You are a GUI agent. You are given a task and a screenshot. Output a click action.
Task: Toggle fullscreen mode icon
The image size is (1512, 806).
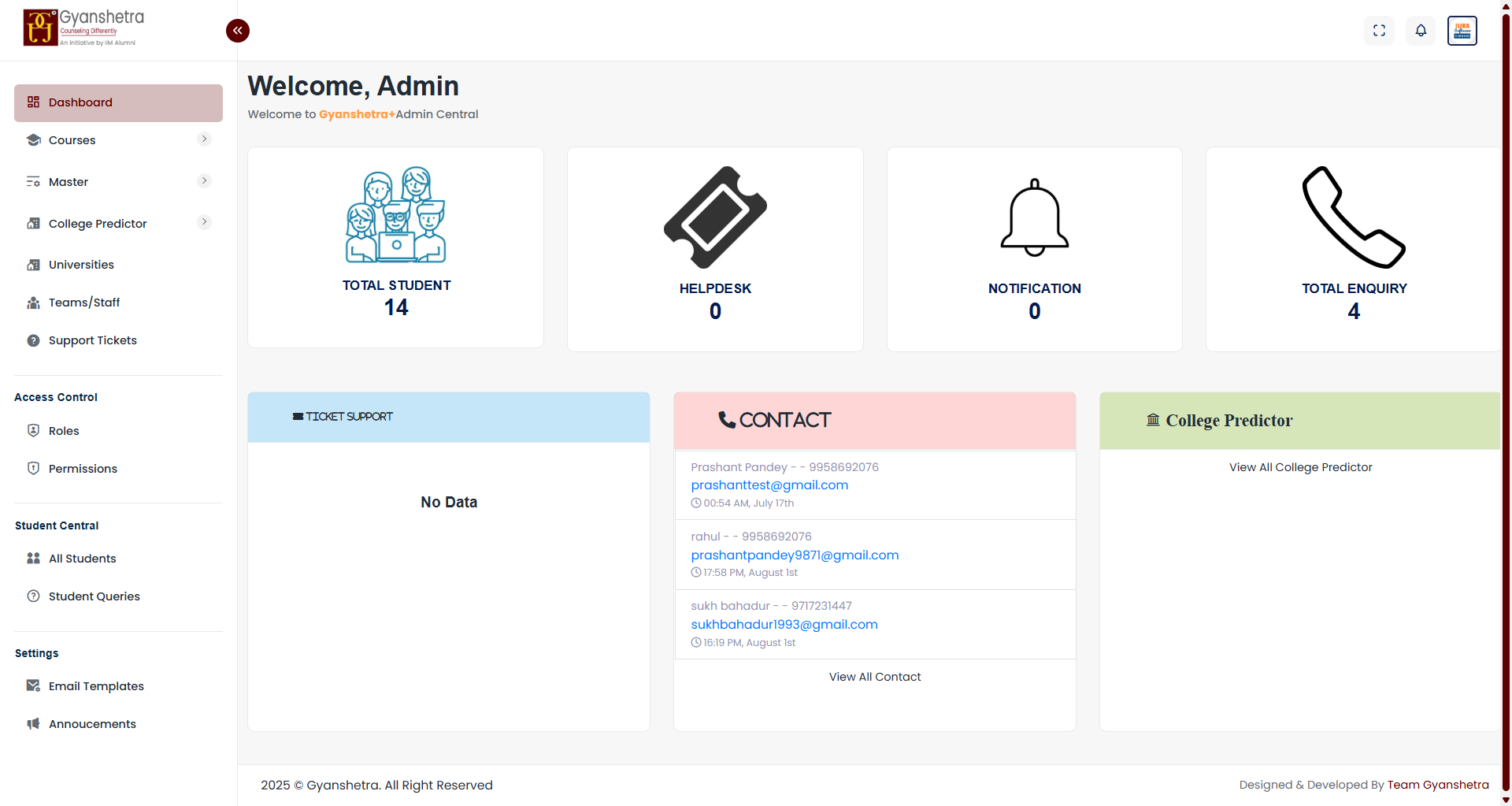1379,31
